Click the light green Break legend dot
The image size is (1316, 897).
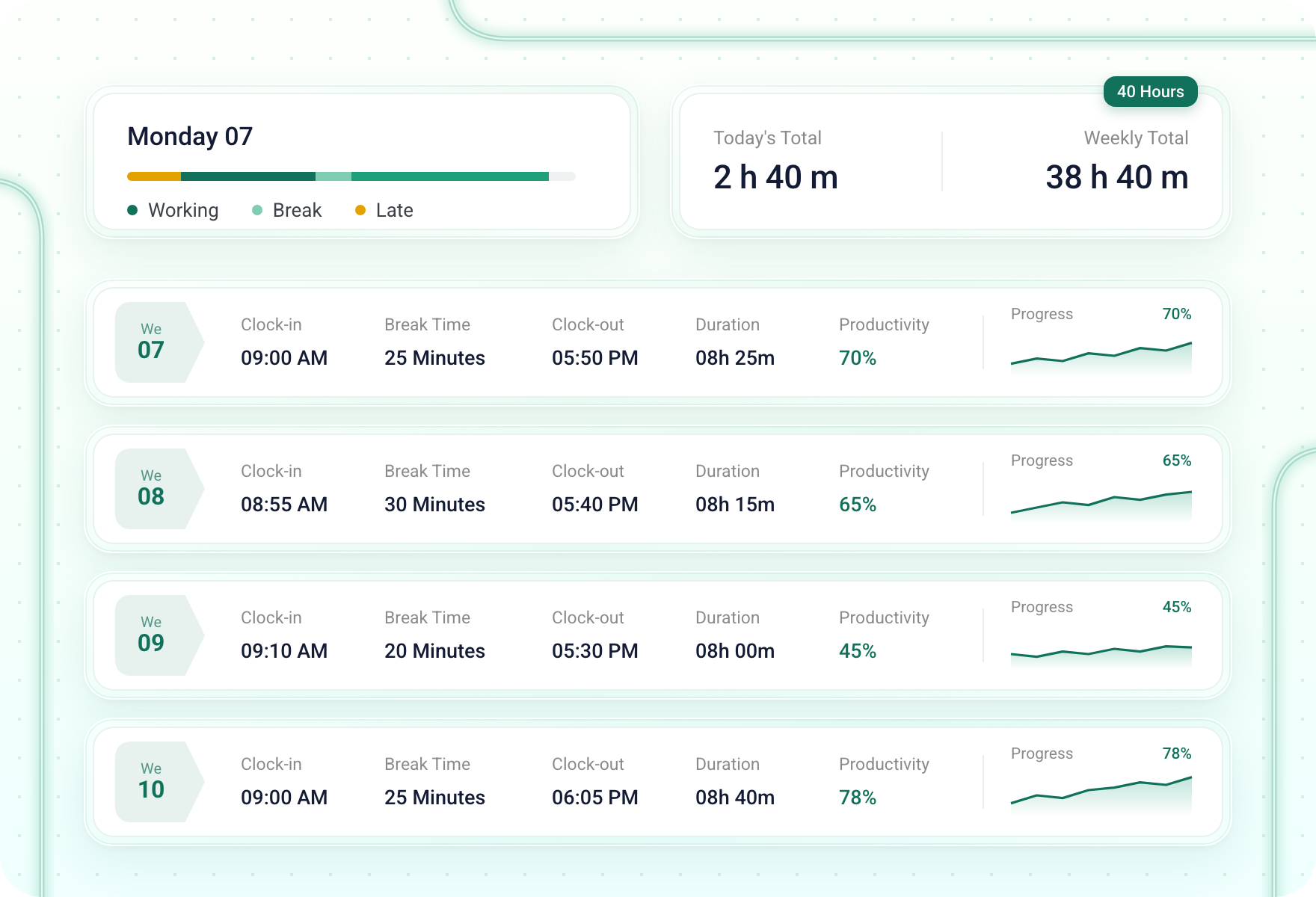257,210
